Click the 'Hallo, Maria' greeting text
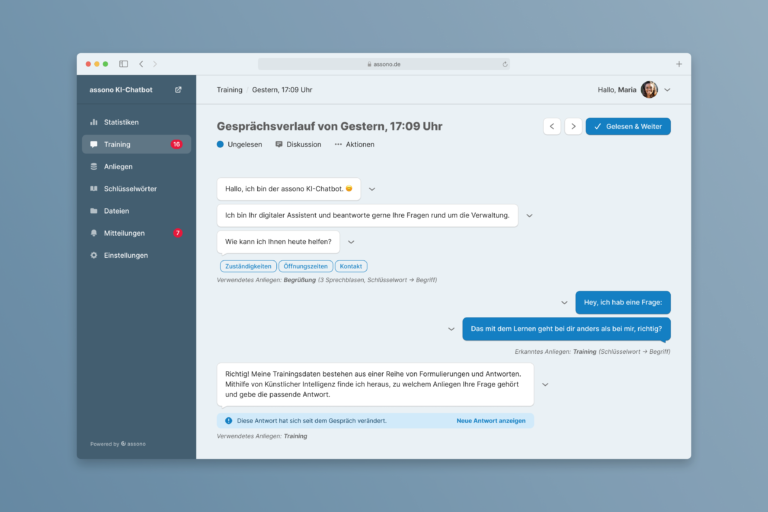Viewport: 768px width, 512px height. [x=617, y=90]
